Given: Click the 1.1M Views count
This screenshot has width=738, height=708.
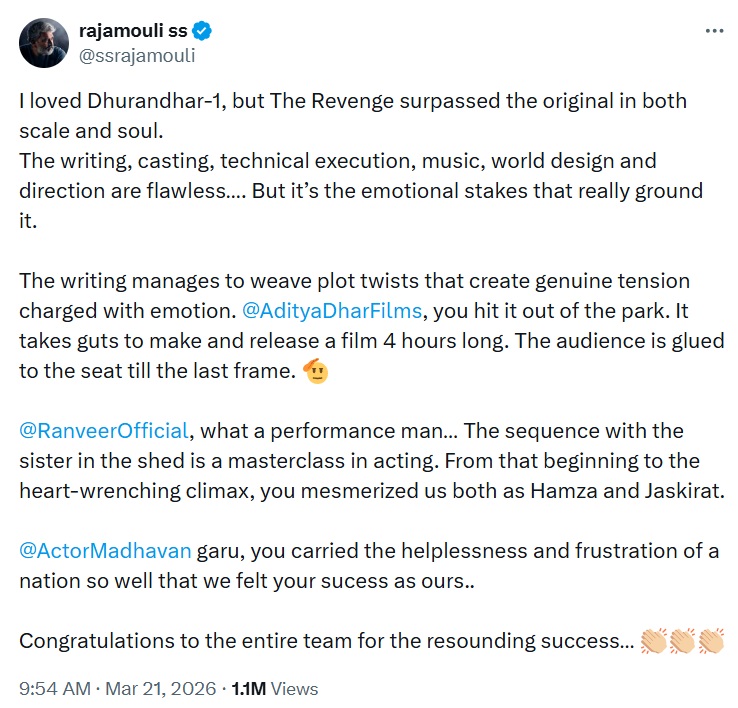Looking at the screenshot, I should 275,688.
